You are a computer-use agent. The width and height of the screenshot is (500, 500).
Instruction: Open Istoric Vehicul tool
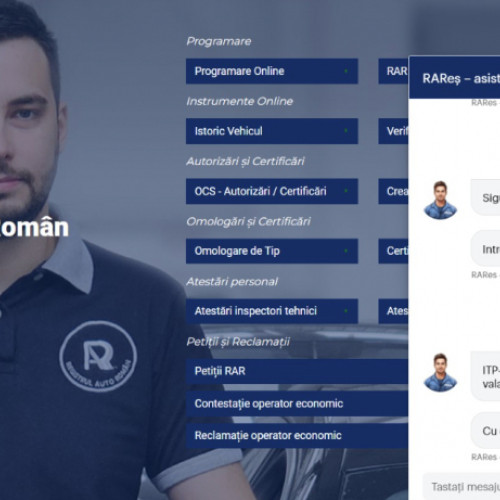(272, 131)
